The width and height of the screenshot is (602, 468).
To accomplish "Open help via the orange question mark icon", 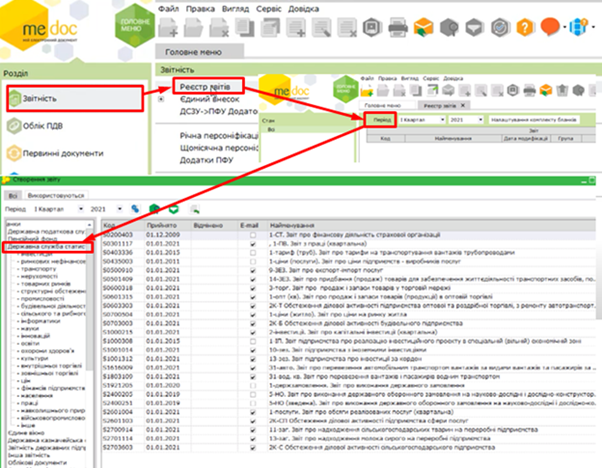I will 525,28.
